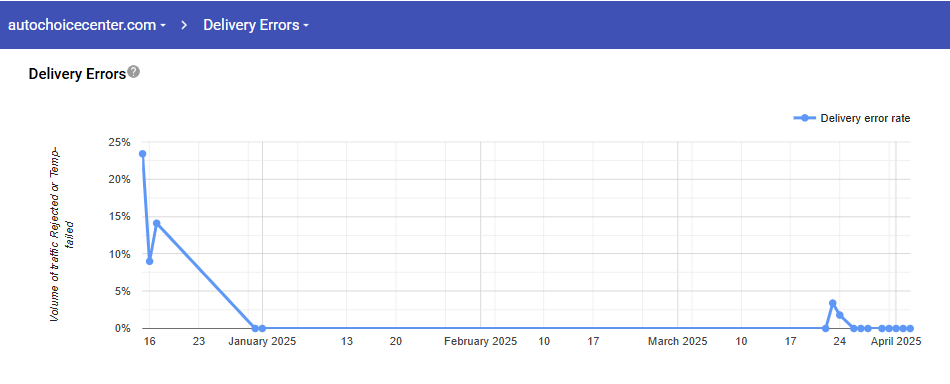Click the 25% y-axis label
Screen dimensions: 950x384
pos(119,142)
